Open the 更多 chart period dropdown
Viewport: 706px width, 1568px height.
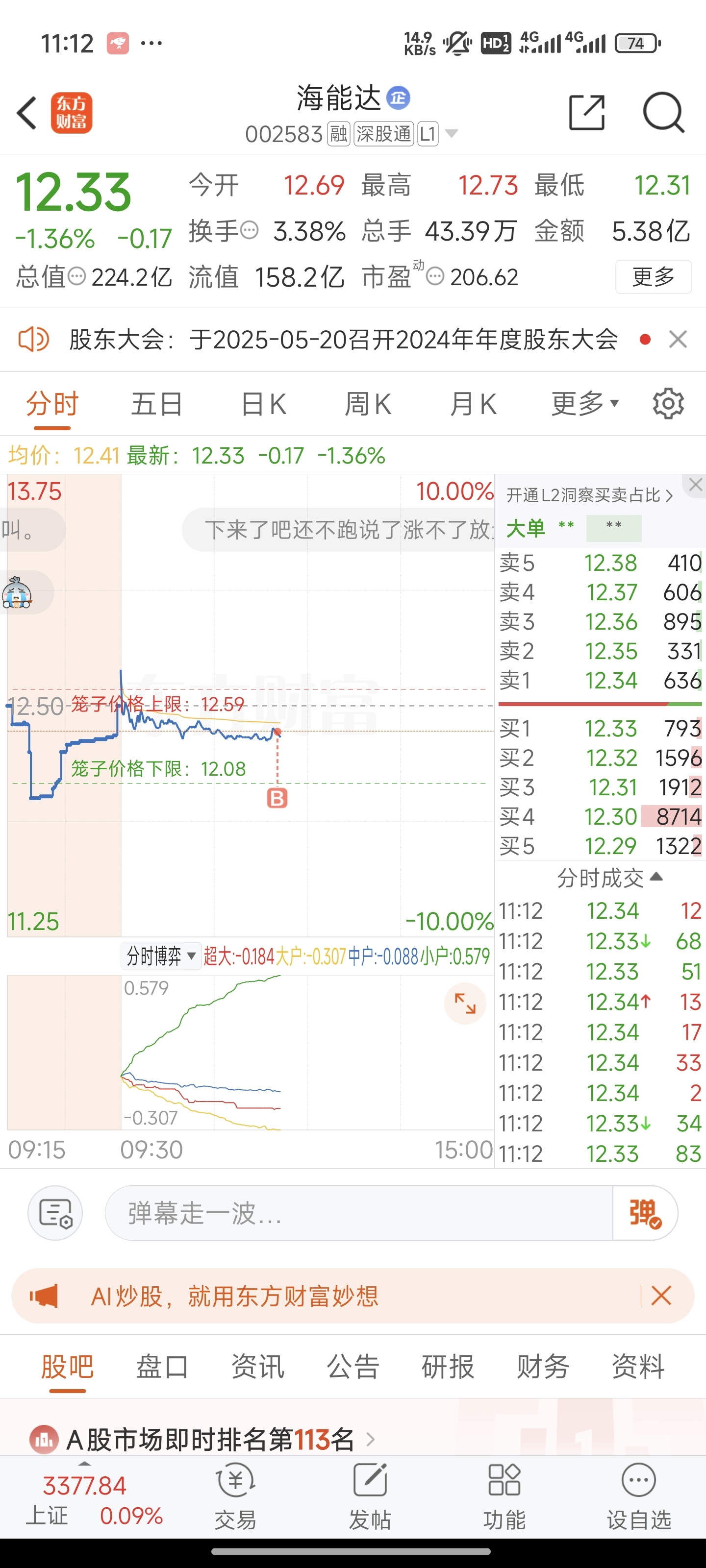pos(585,404)
